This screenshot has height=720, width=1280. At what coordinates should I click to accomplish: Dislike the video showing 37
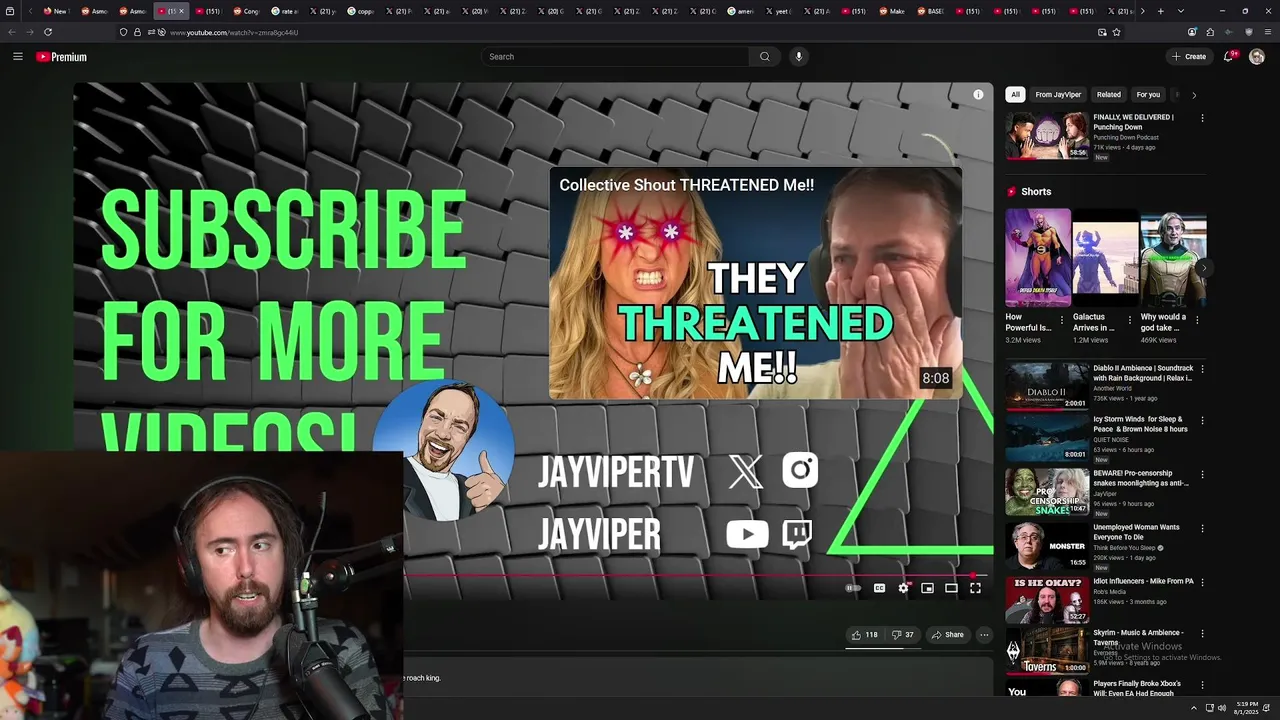pyautogui.click(x=902, y=635)
